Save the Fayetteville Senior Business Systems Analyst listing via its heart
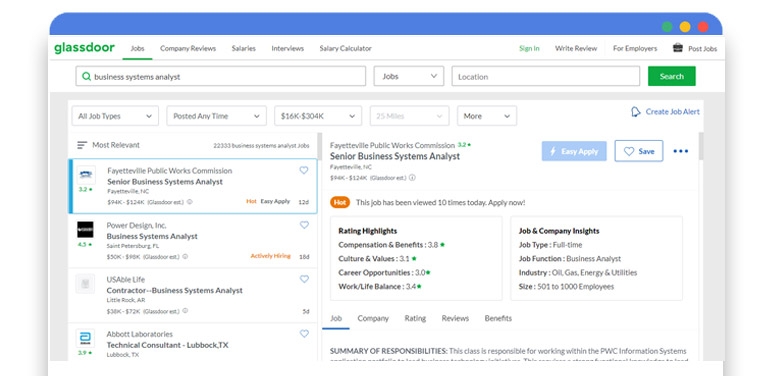 304,171
